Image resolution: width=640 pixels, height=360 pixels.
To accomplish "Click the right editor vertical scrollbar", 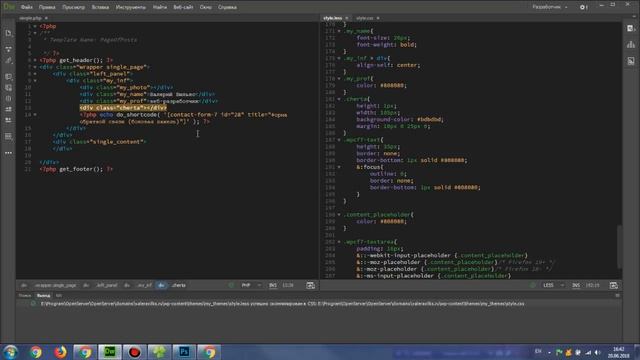I will (620, 247).
